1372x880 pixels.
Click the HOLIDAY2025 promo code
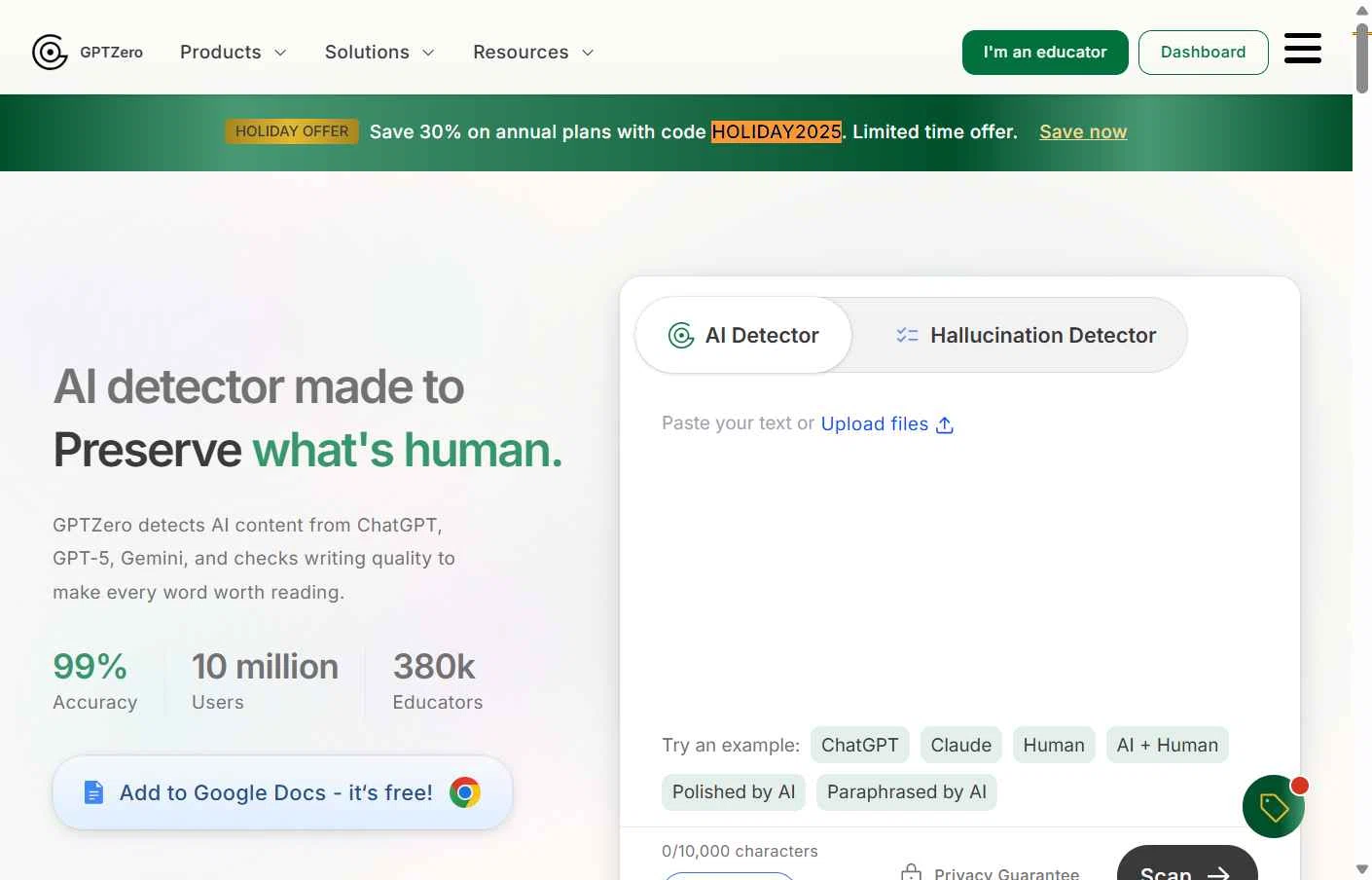776,131
